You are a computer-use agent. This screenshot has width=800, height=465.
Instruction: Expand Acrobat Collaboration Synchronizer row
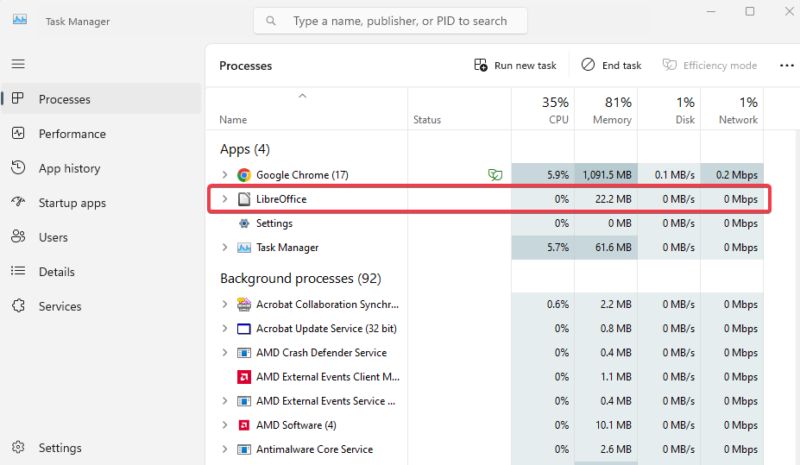tap(224, 304)
